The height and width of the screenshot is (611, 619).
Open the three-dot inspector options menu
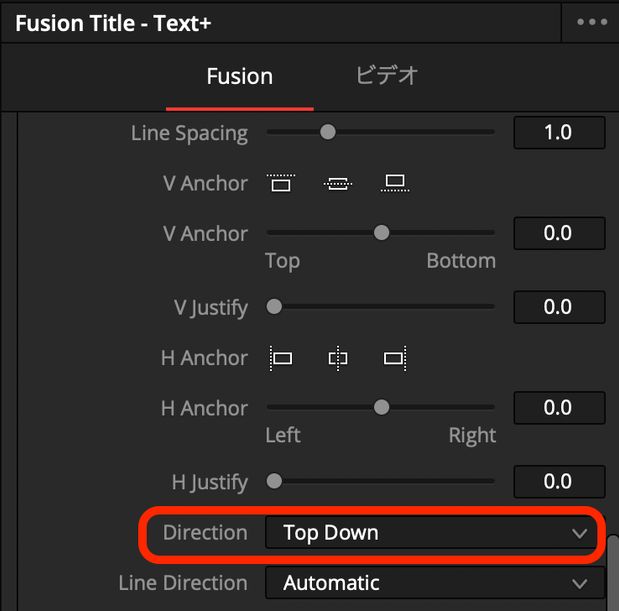[592, 22]
